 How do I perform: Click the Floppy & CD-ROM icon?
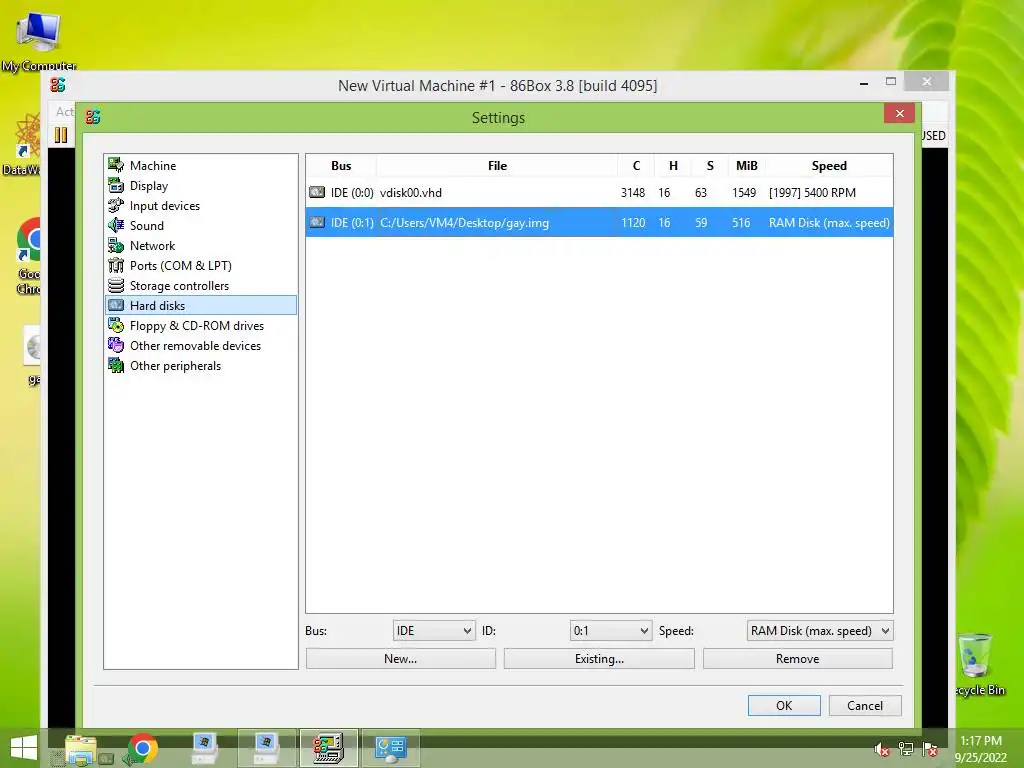(116, 325)
